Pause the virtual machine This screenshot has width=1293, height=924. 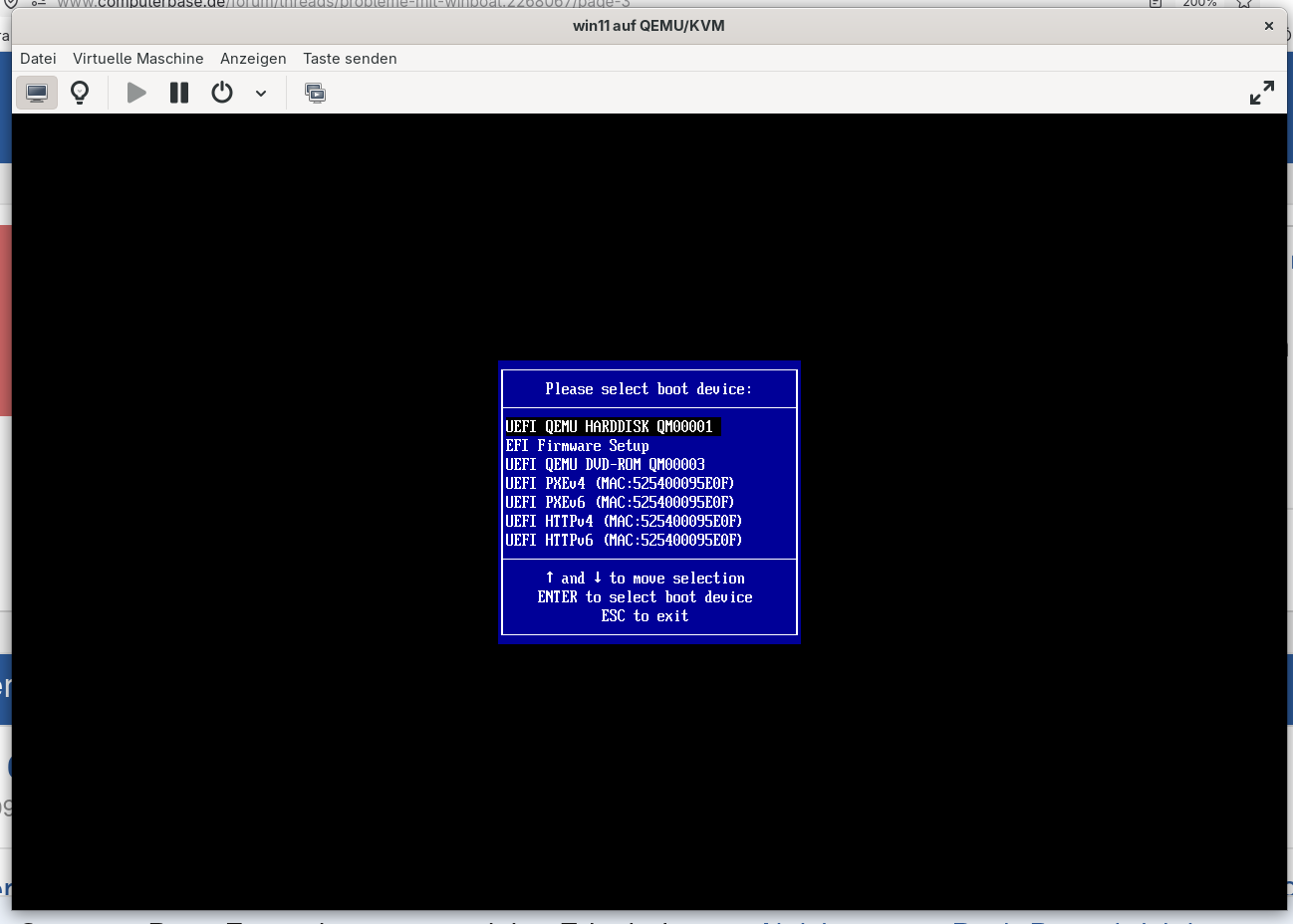pyautogui.click(x=179, y=93)
